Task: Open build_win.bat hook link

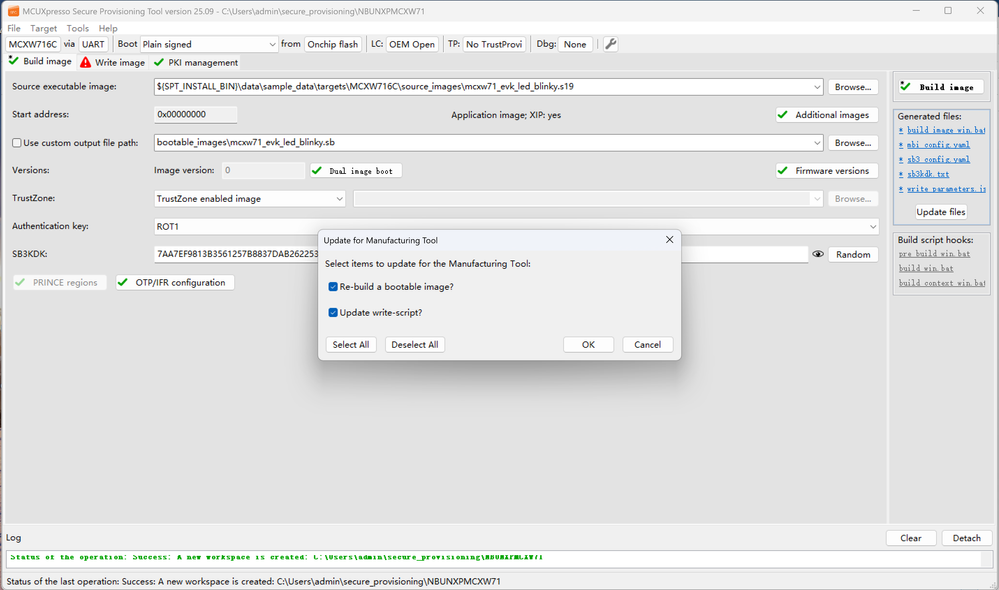Action: pos(926,269)
